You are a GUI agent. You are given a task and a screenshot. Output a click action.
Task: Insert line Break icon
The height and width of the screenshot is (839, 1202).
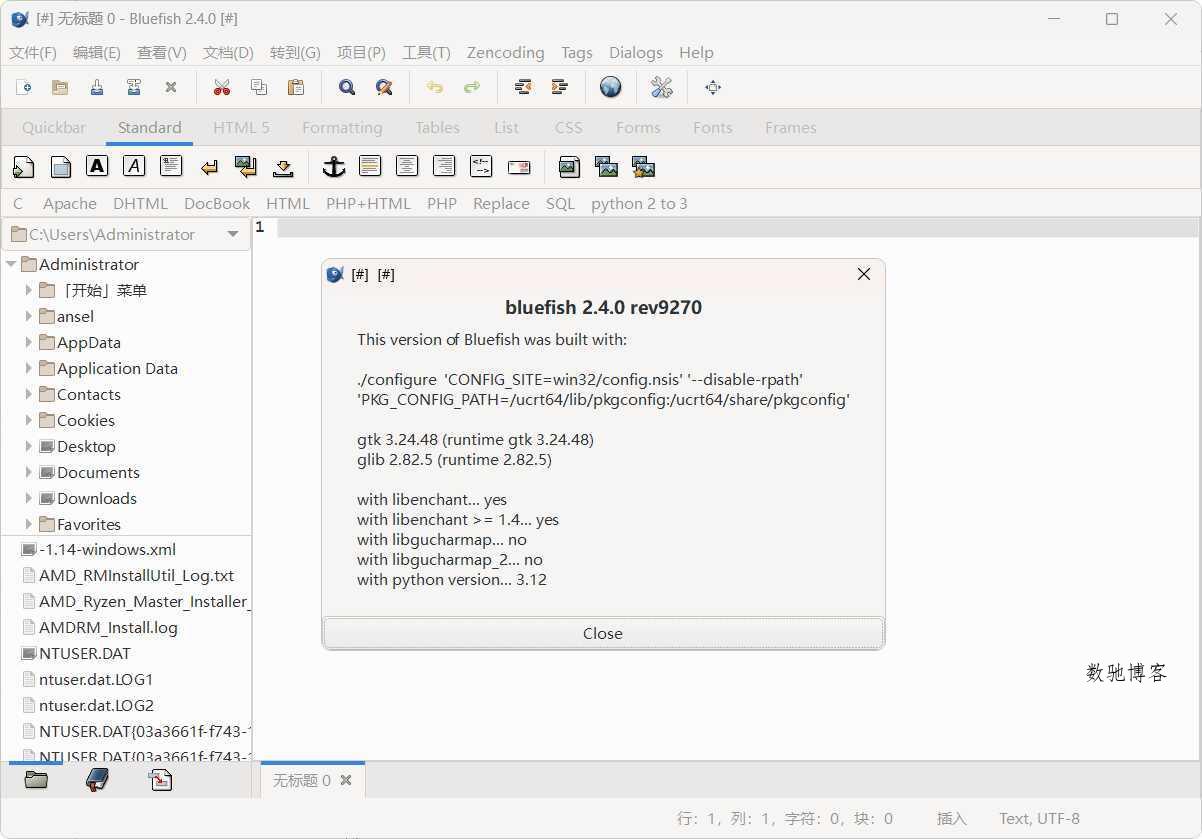pyautogui.click(x=209, y=167)
